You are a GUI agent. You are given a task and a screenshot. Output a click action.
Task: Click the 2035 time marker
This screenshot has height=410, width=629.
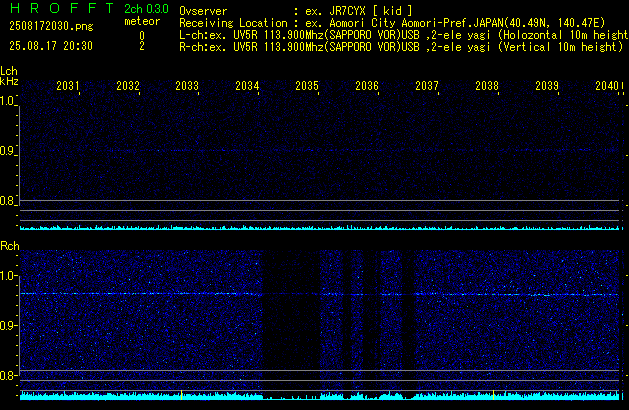tap(307, 86)
